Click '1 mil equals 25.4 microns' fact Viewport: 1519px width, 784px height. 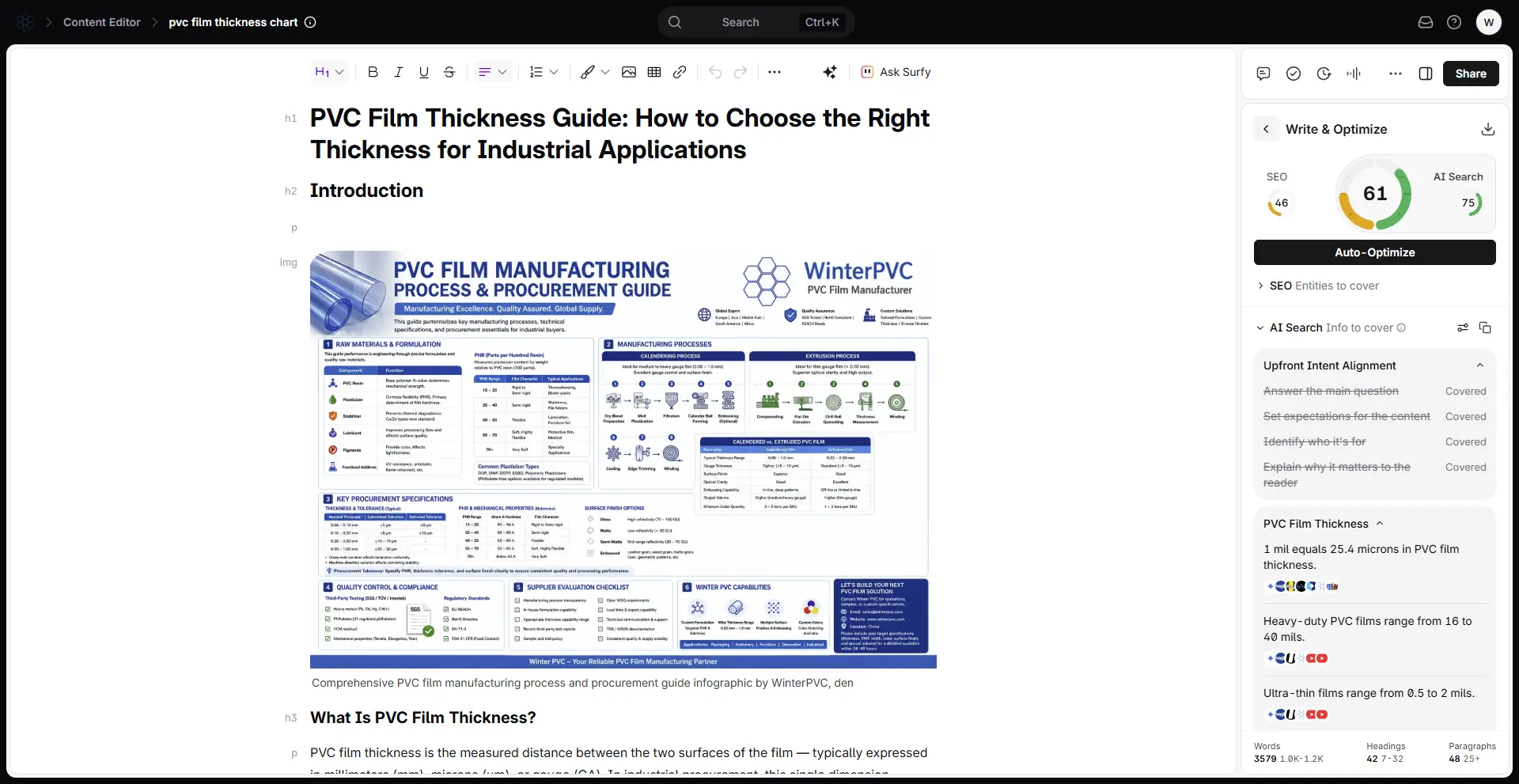click(1362, 557)
